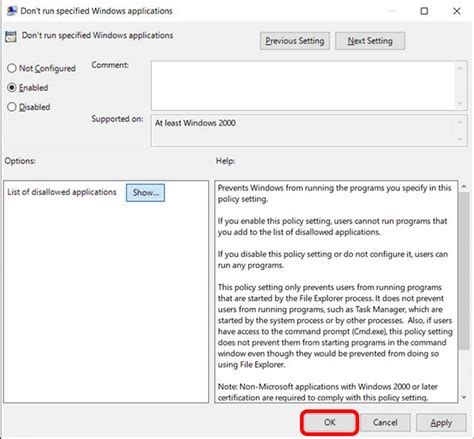Click Comment box scroll up arrow
Screen dimensions: 474x439
[x=460, y=69]
